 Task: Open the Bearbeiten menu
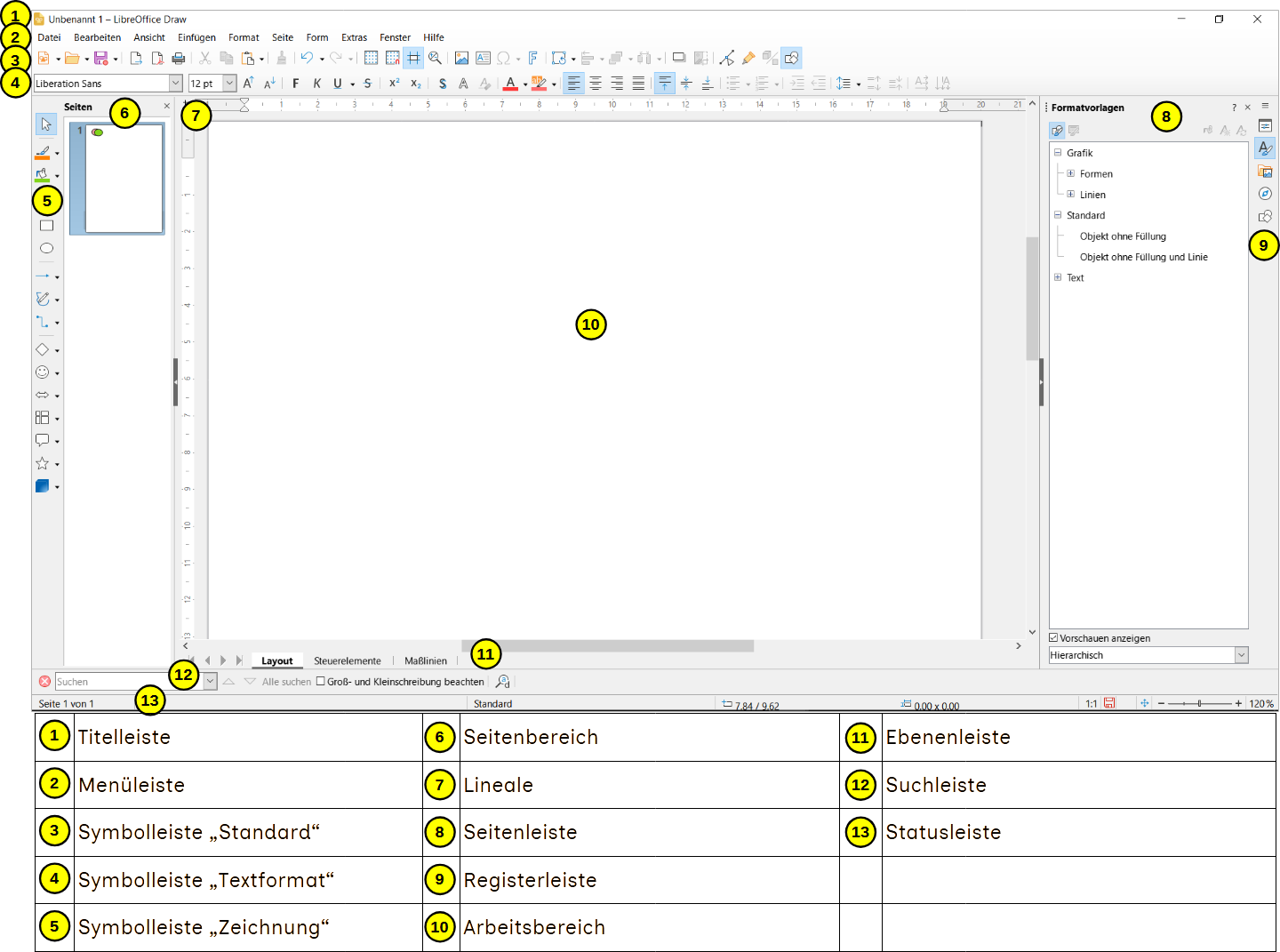98,37
